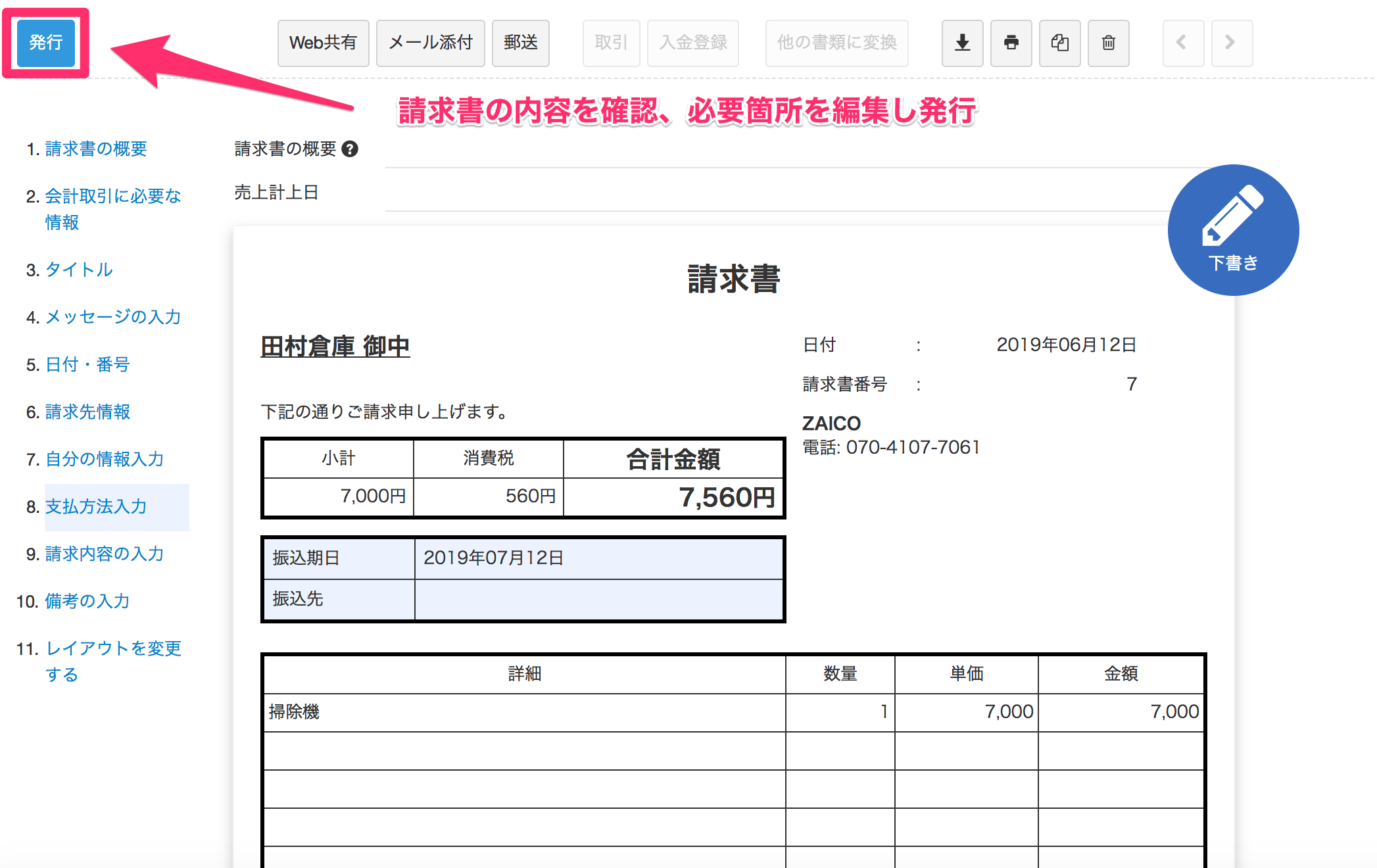Select 支払方法入力 highlighted link
Image resolution: width=1377 pixels, height=868 pixels.
(x=96, y=506)
